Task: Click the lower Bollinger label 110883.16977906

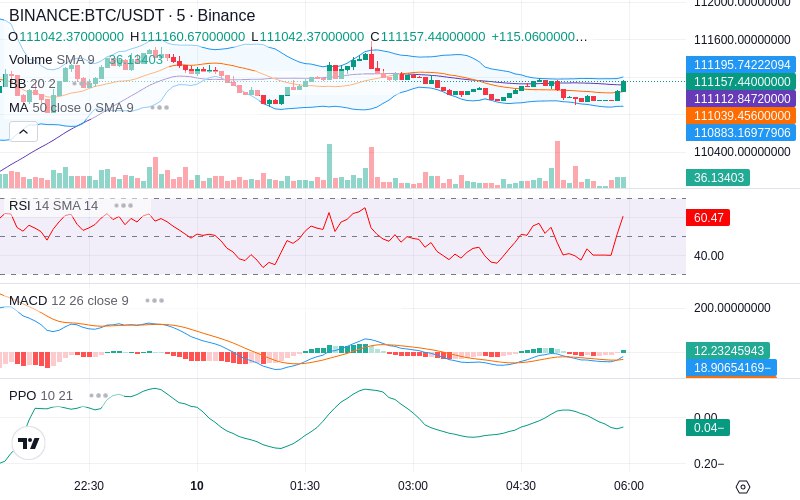Action: coord(741,133)
